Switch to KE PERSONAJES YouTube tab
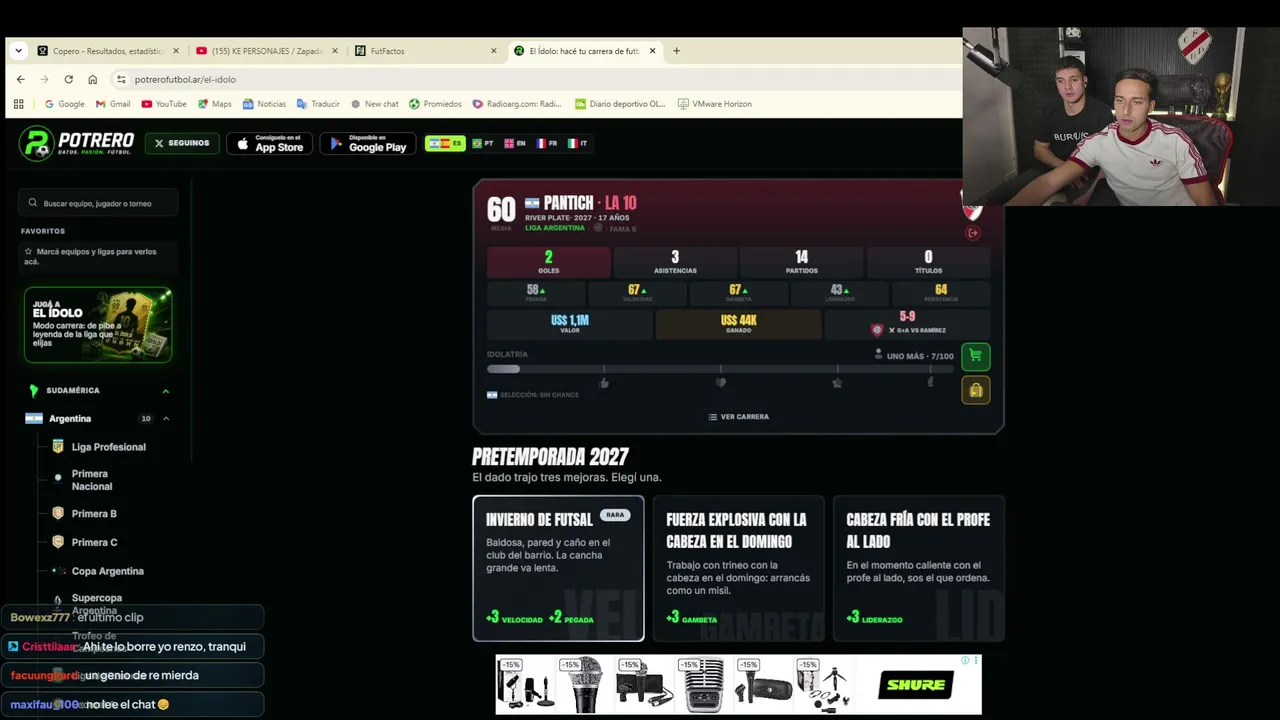This screenshot has height=720, width=1280. (265, 51)
